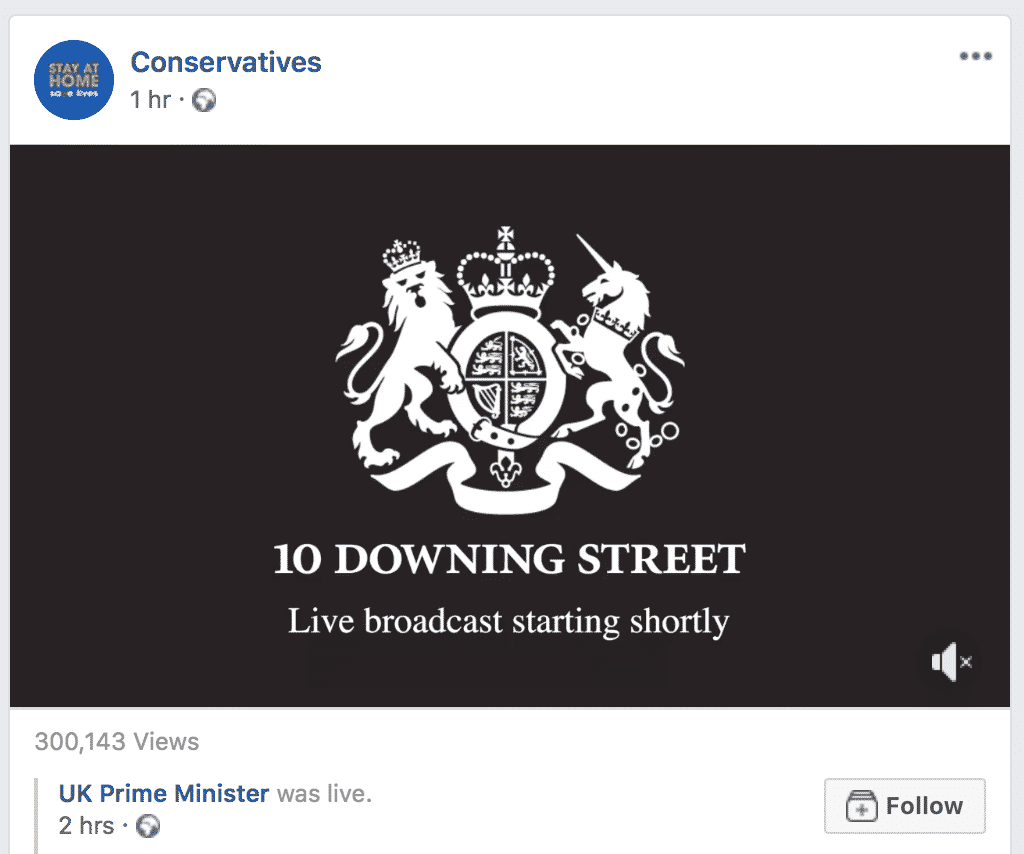Click the ribbon banner beneath the crest
Image resolution: width=1024 pixels, height=854 pixels.
point(505,480)
